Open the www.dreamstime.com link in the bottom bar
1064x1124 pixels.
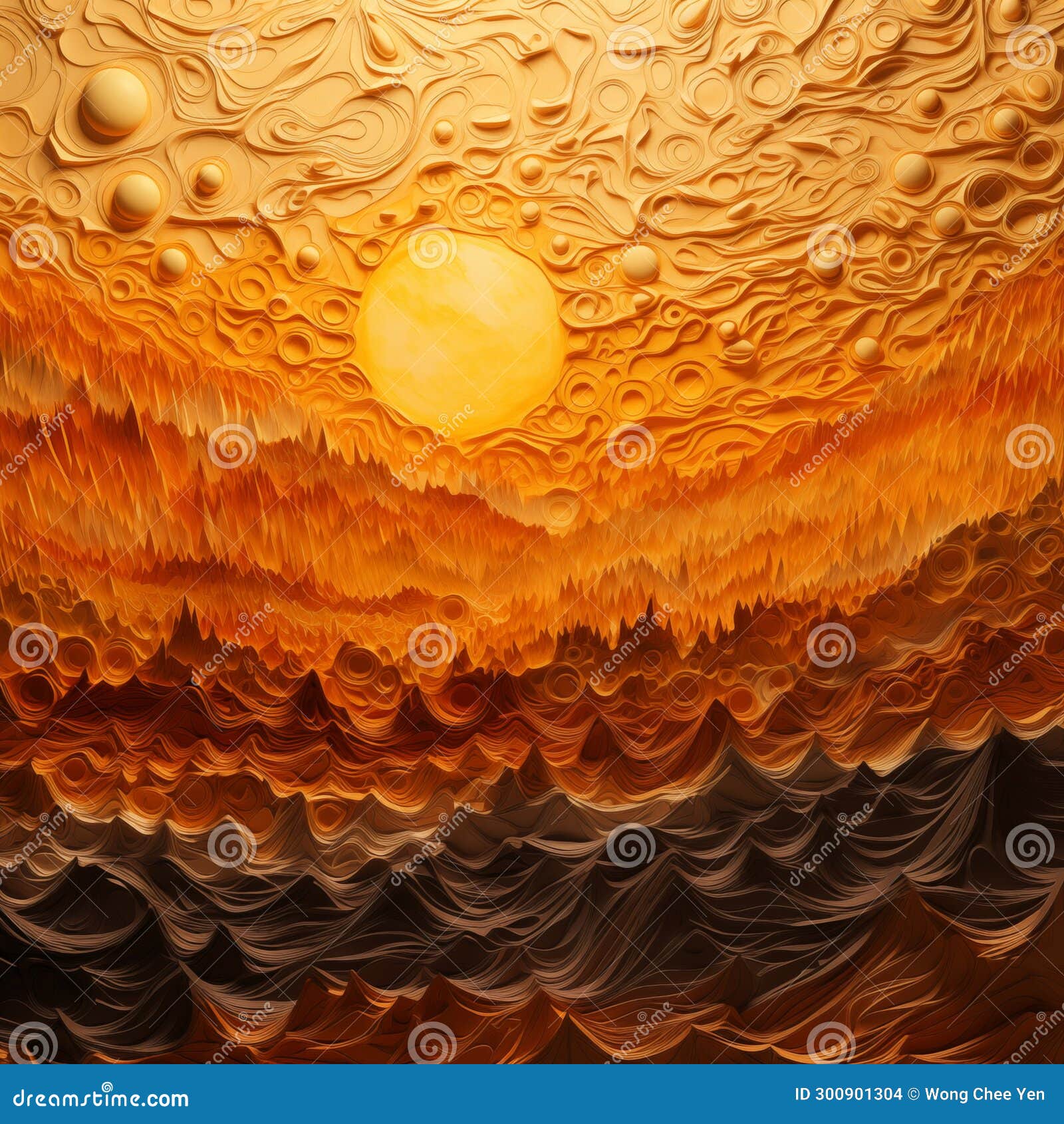(x=100, y=1099)
